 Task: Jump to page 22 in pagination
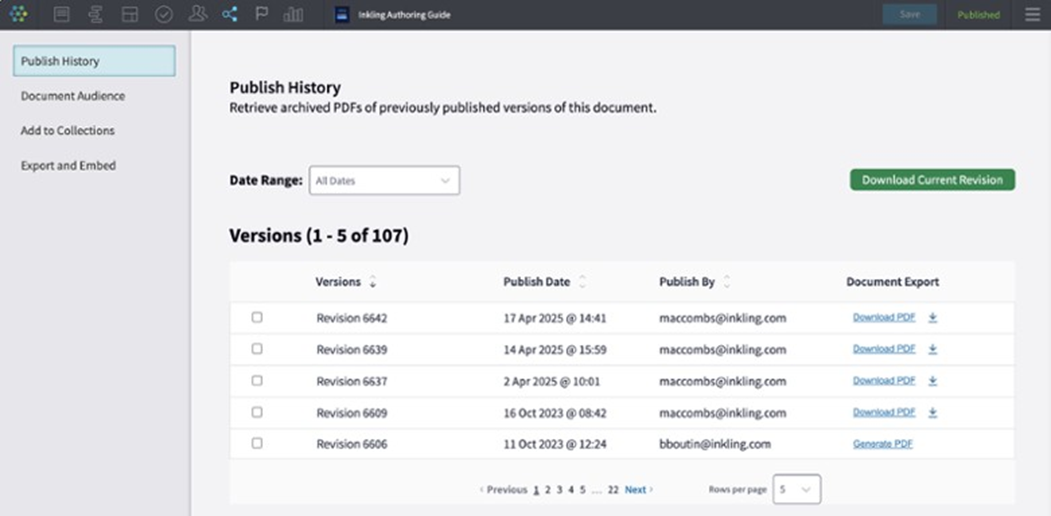pyautogui.click(x=613, y=490)
